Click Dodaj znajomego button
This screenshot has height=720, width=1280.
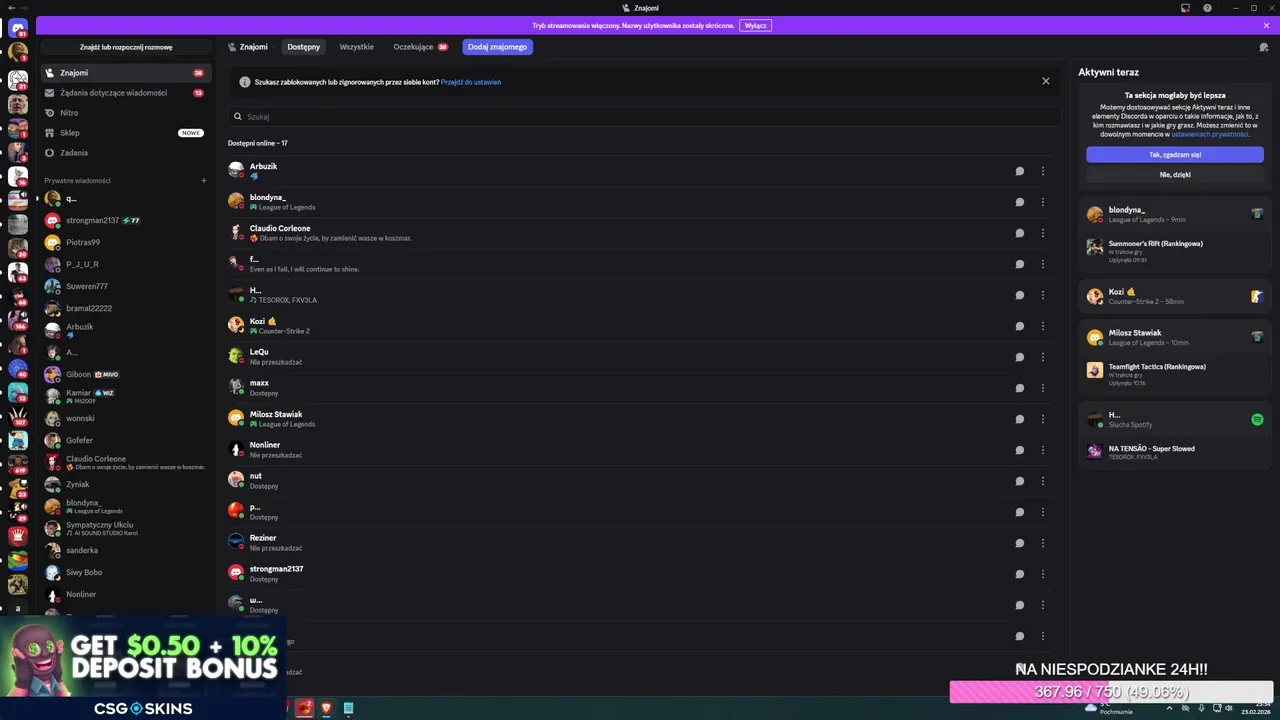coord(498,47)
